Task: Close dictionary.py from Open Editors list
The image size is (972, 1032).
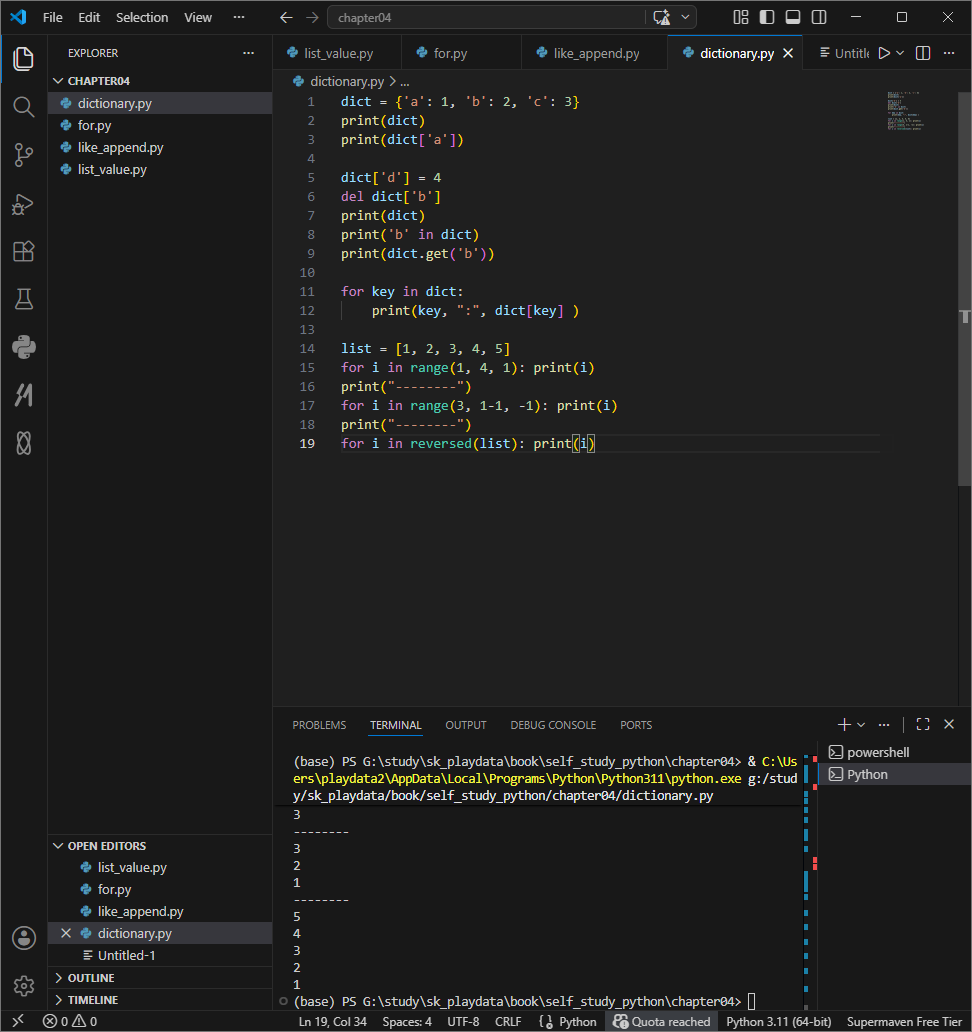Action: coord(66,933)
